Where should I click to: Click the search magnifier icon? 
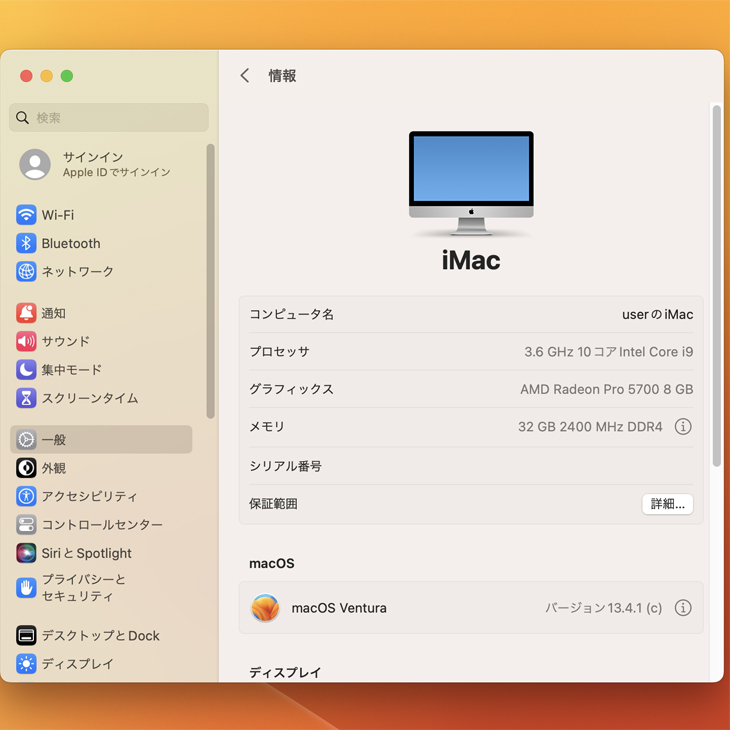[22, 117]
